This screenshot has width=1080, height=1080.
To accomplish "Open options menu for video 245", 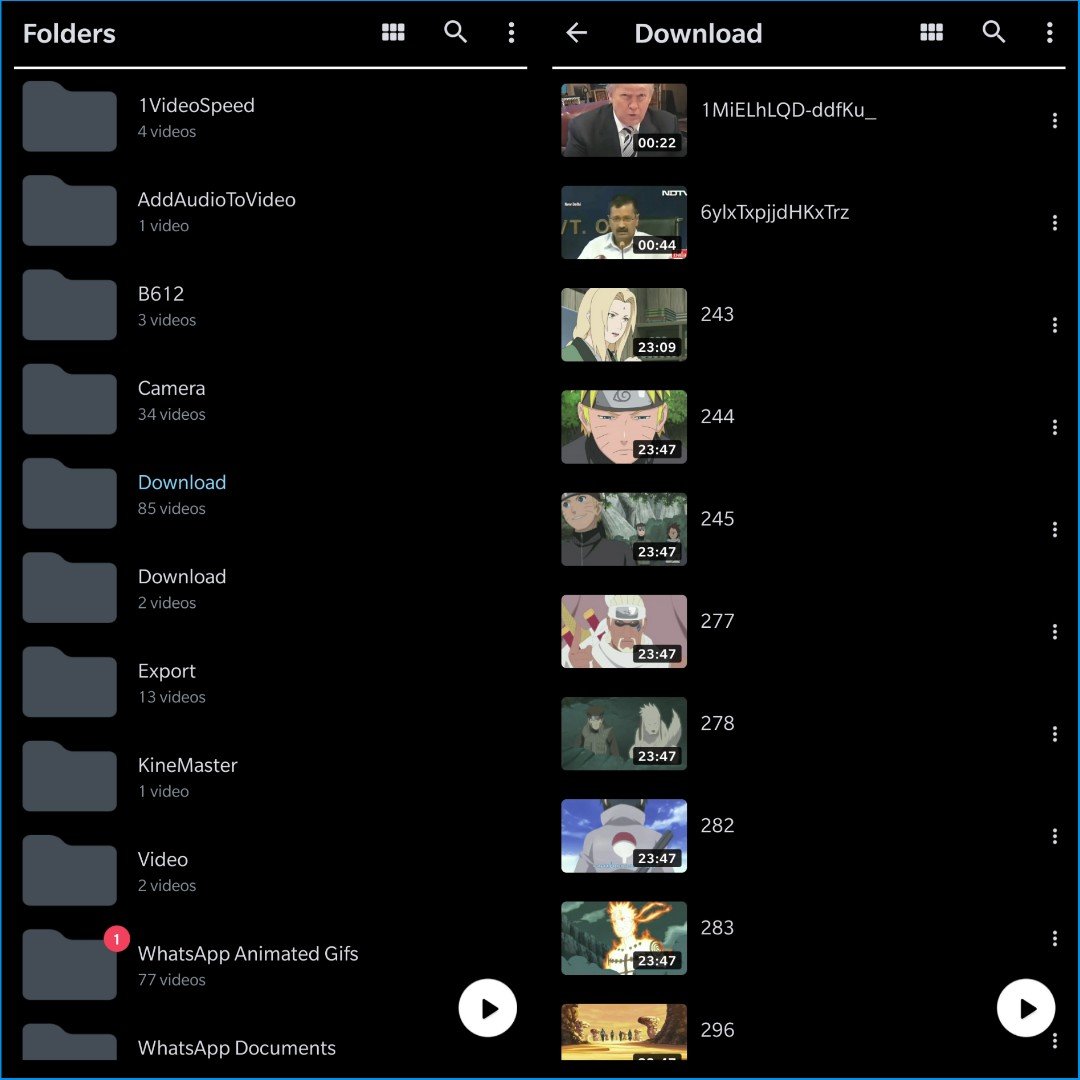I will [1055, 529].
